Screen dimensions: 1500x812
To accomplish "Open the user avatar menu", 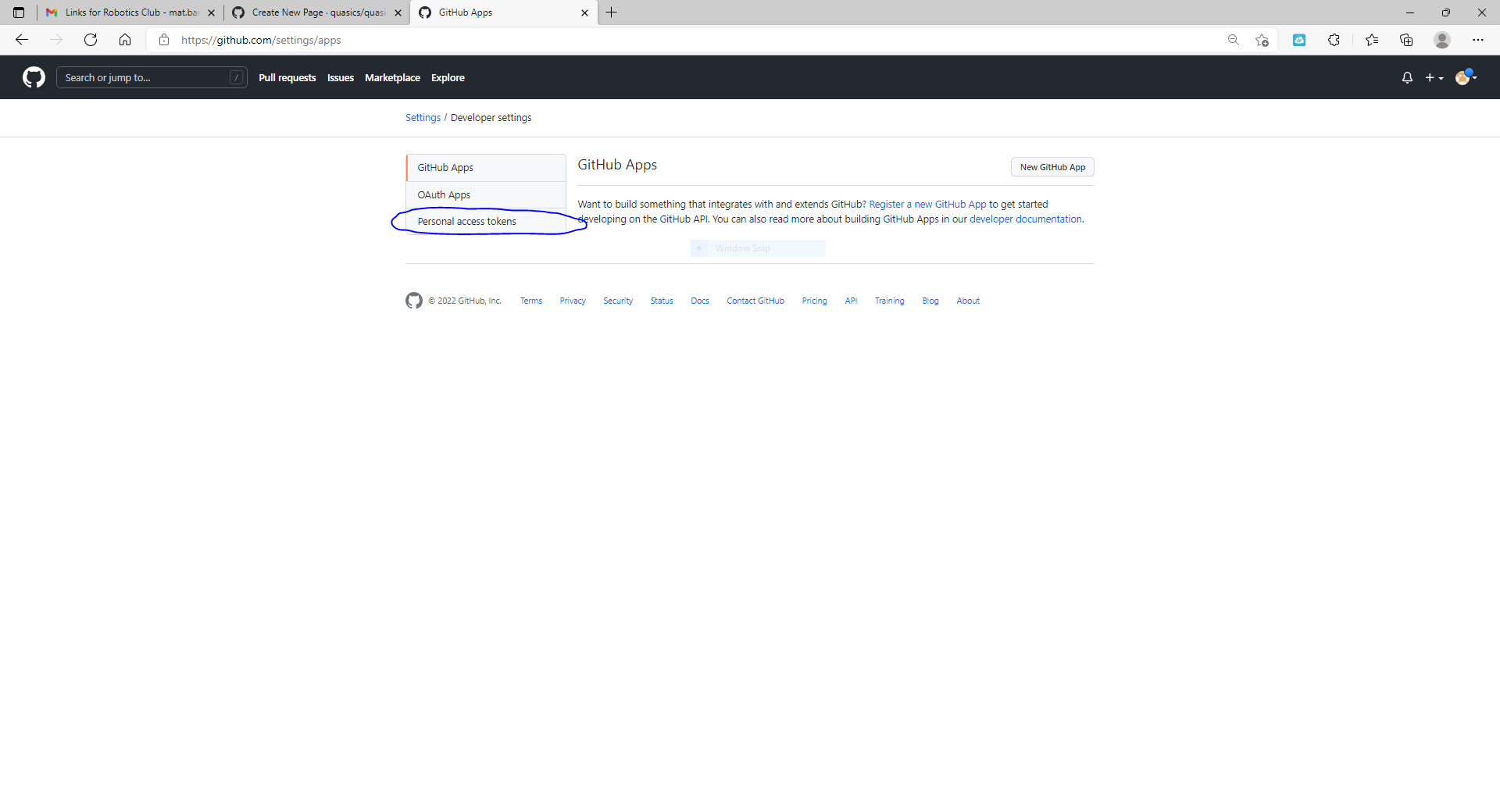I will (x=1466, y=77).
